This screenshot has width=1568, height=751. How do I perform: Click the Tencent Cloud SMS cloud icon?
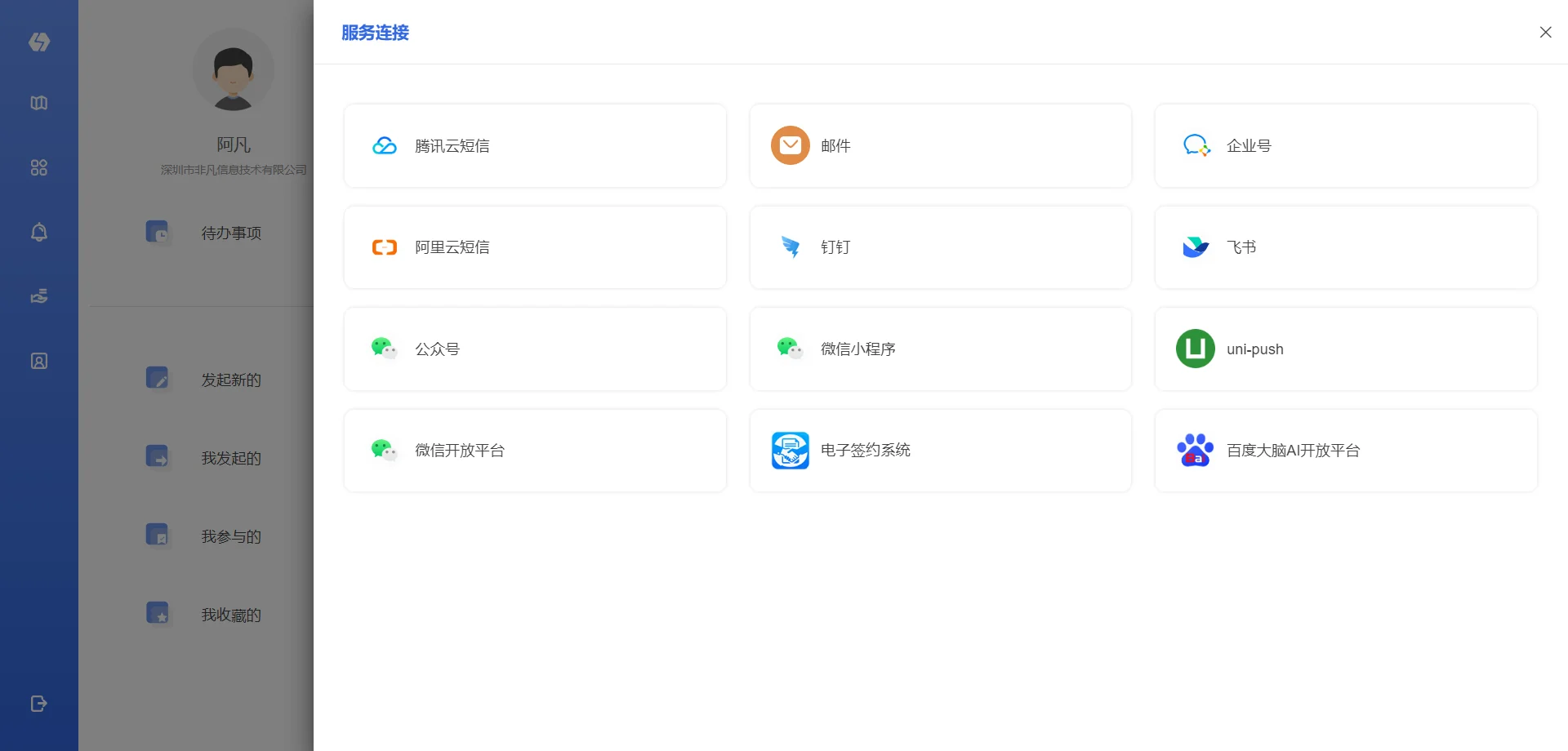[384, 146]
